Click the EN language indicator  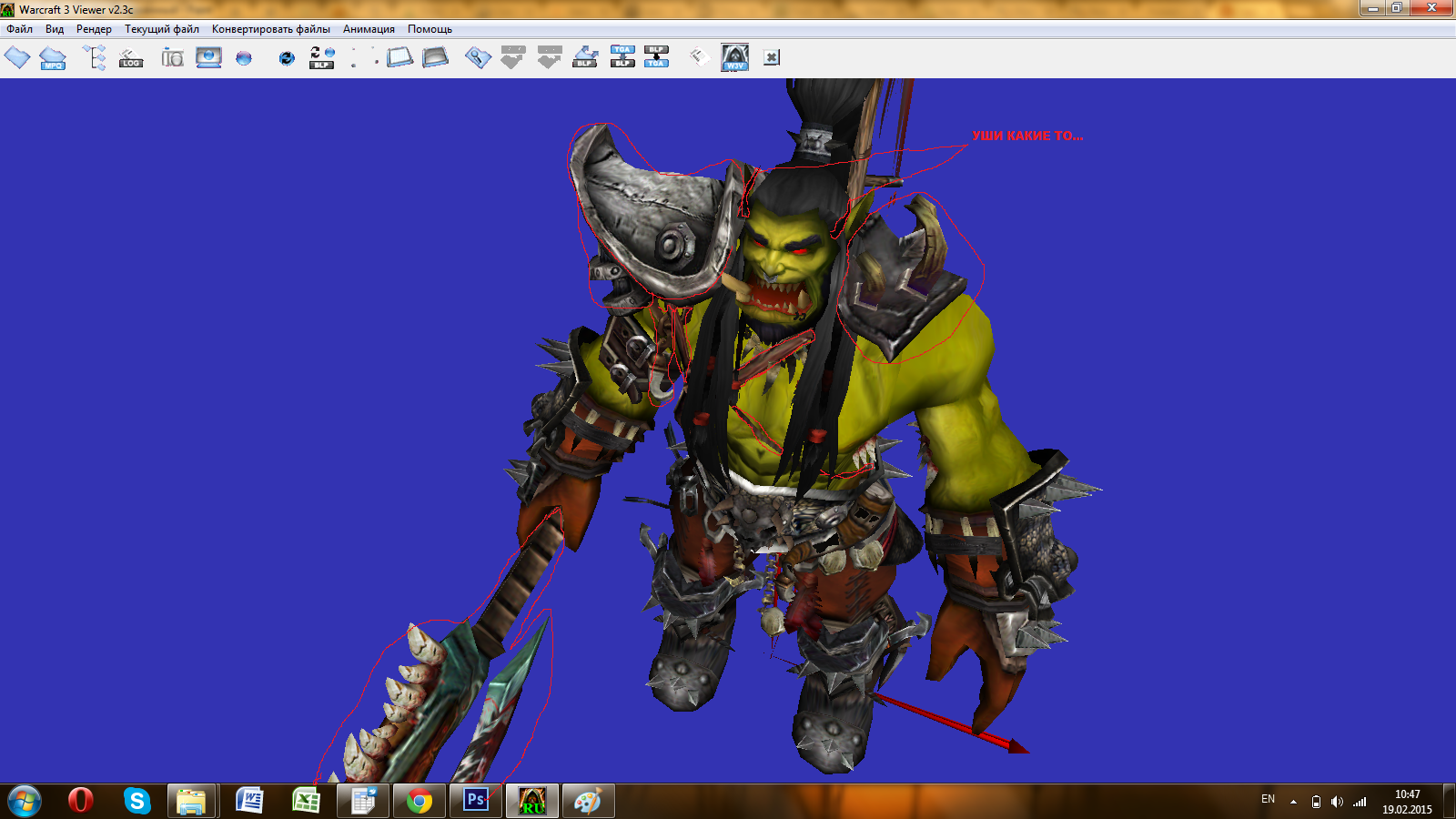pyautogui.click(x=1268, y=799)
